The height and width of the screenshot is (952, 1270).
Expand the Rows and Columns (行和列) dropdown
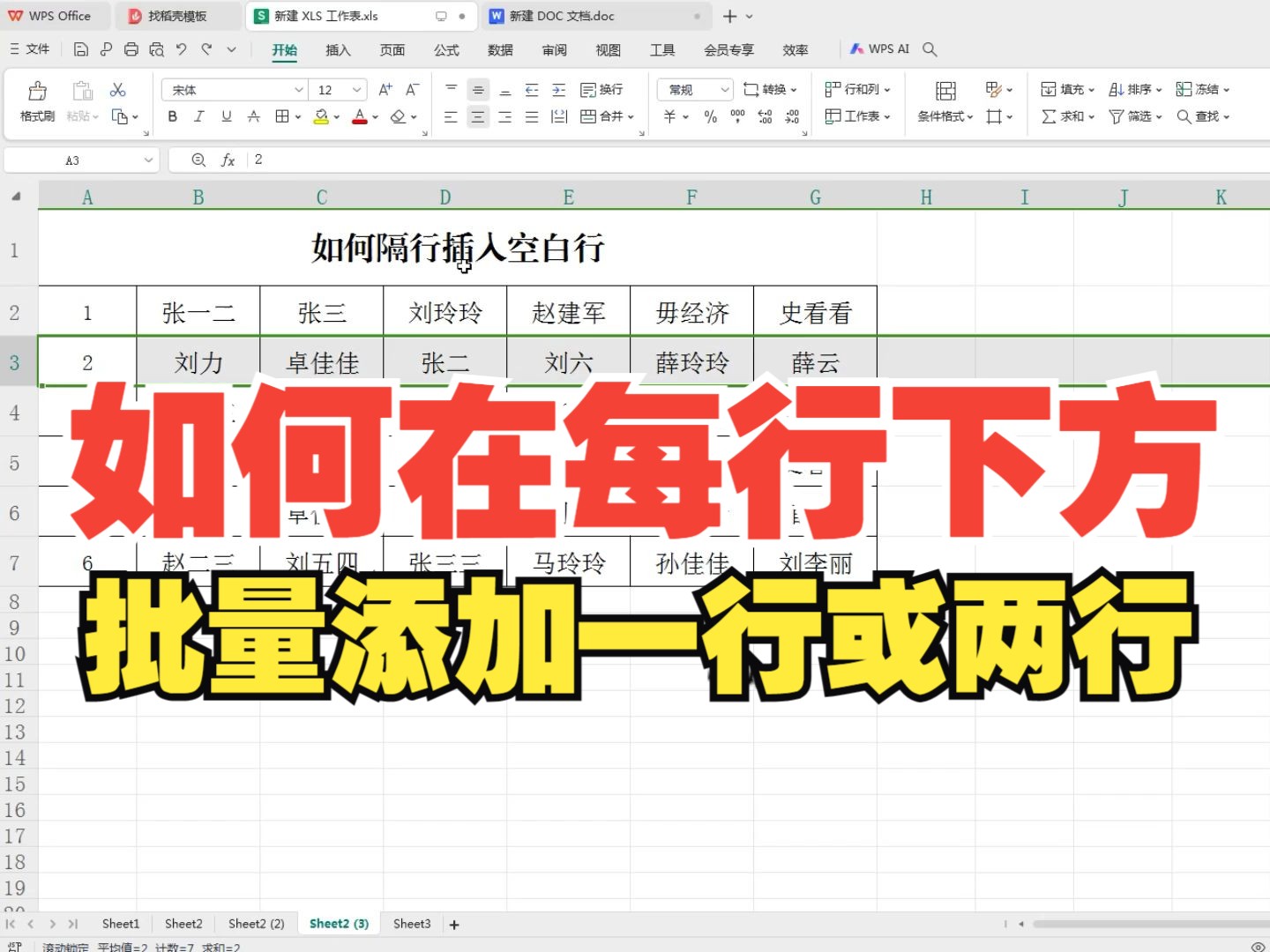click(x=886, y=90)
